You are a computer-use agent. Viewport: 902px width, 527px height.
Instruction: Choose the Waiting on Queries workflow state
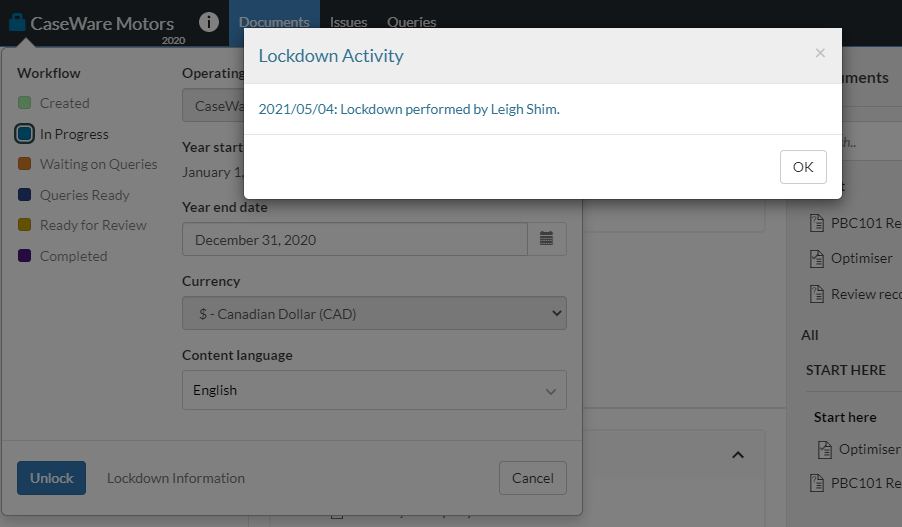[x=25, y=164]
